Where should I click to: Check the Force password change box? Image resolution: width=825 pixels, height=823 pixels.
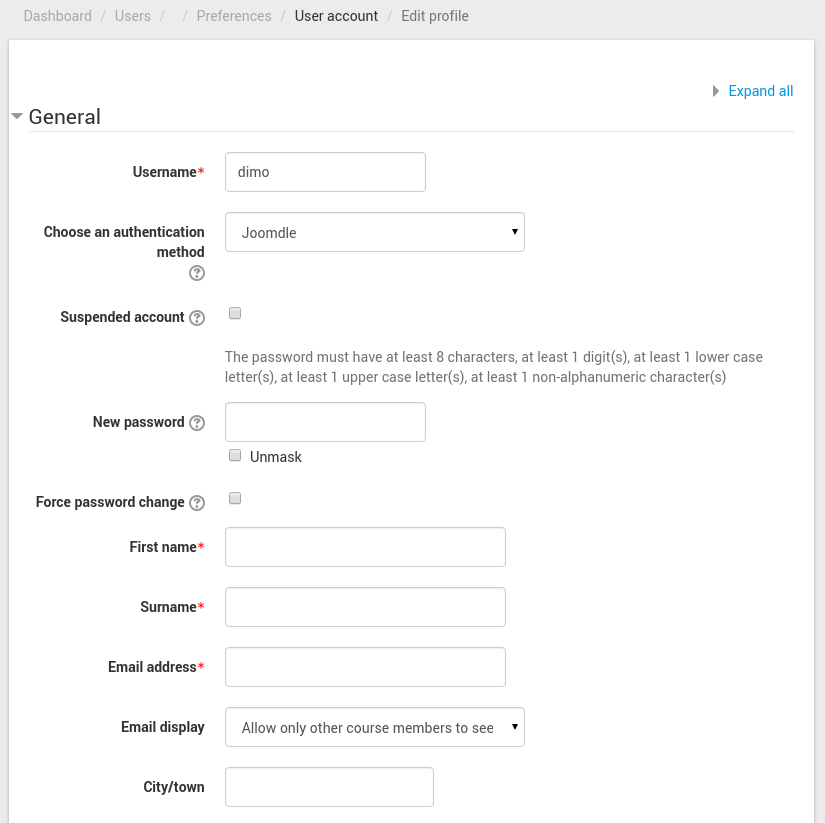pyautogui.click(x=235, y=498)
